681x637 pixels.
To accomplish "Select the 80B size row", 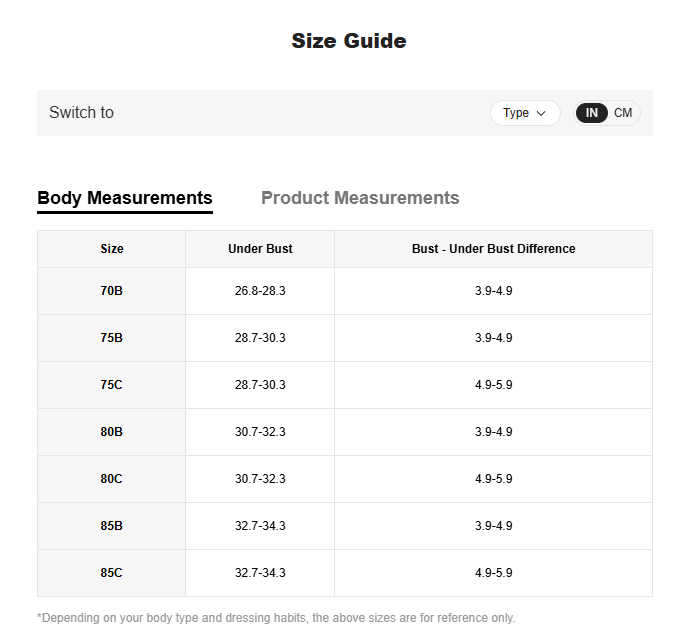I will tap(345, 432).
